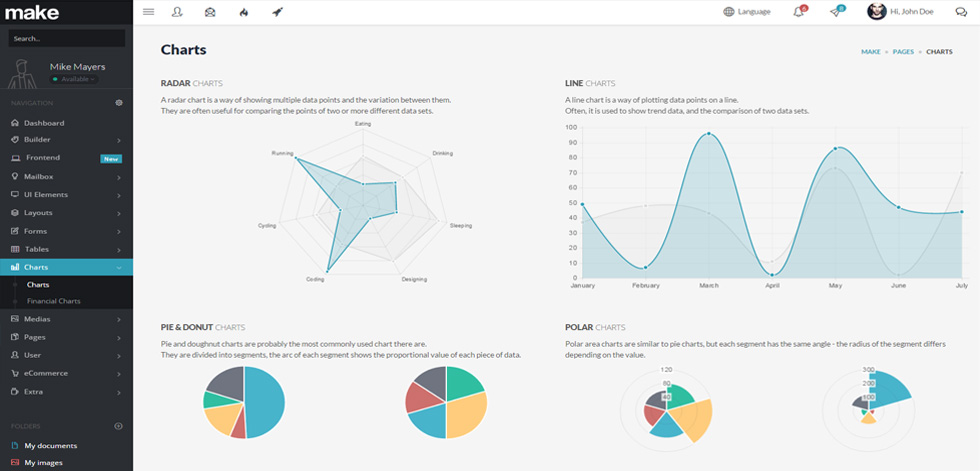Open the paper plane messages icon

(x=836, y=11)
